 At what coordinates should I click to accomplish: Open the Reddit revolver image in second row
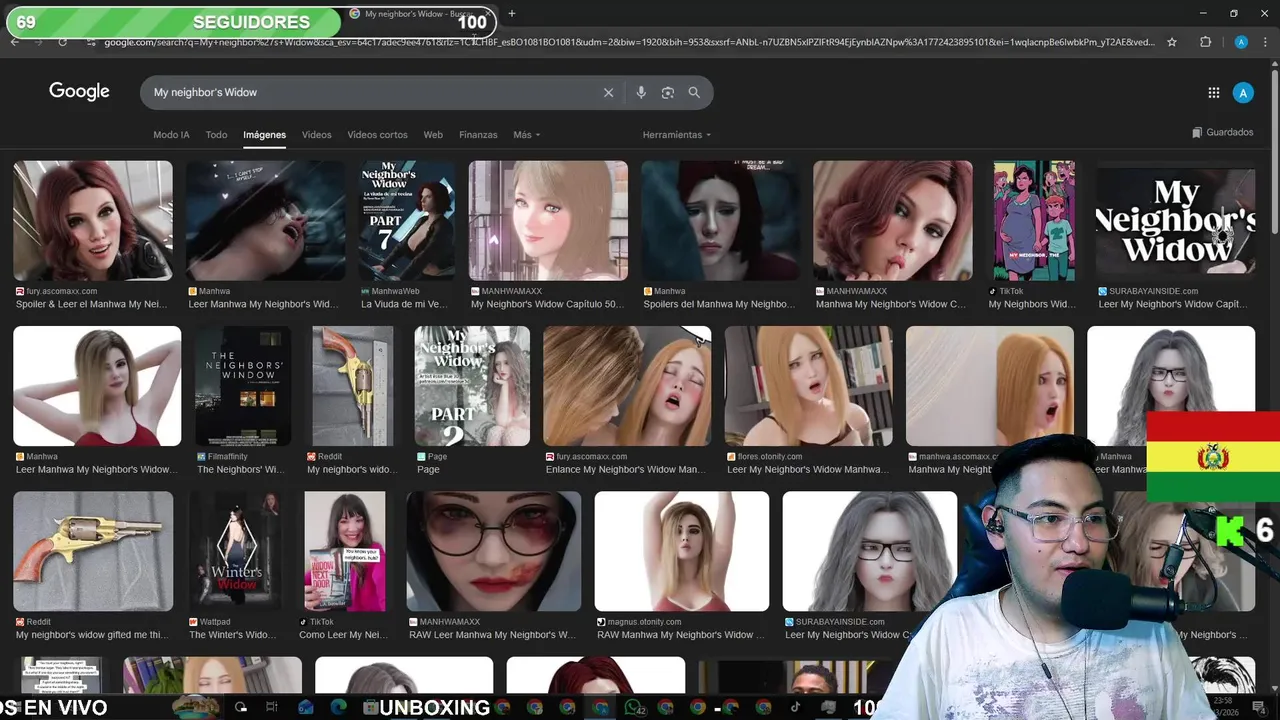pos(352,385)
